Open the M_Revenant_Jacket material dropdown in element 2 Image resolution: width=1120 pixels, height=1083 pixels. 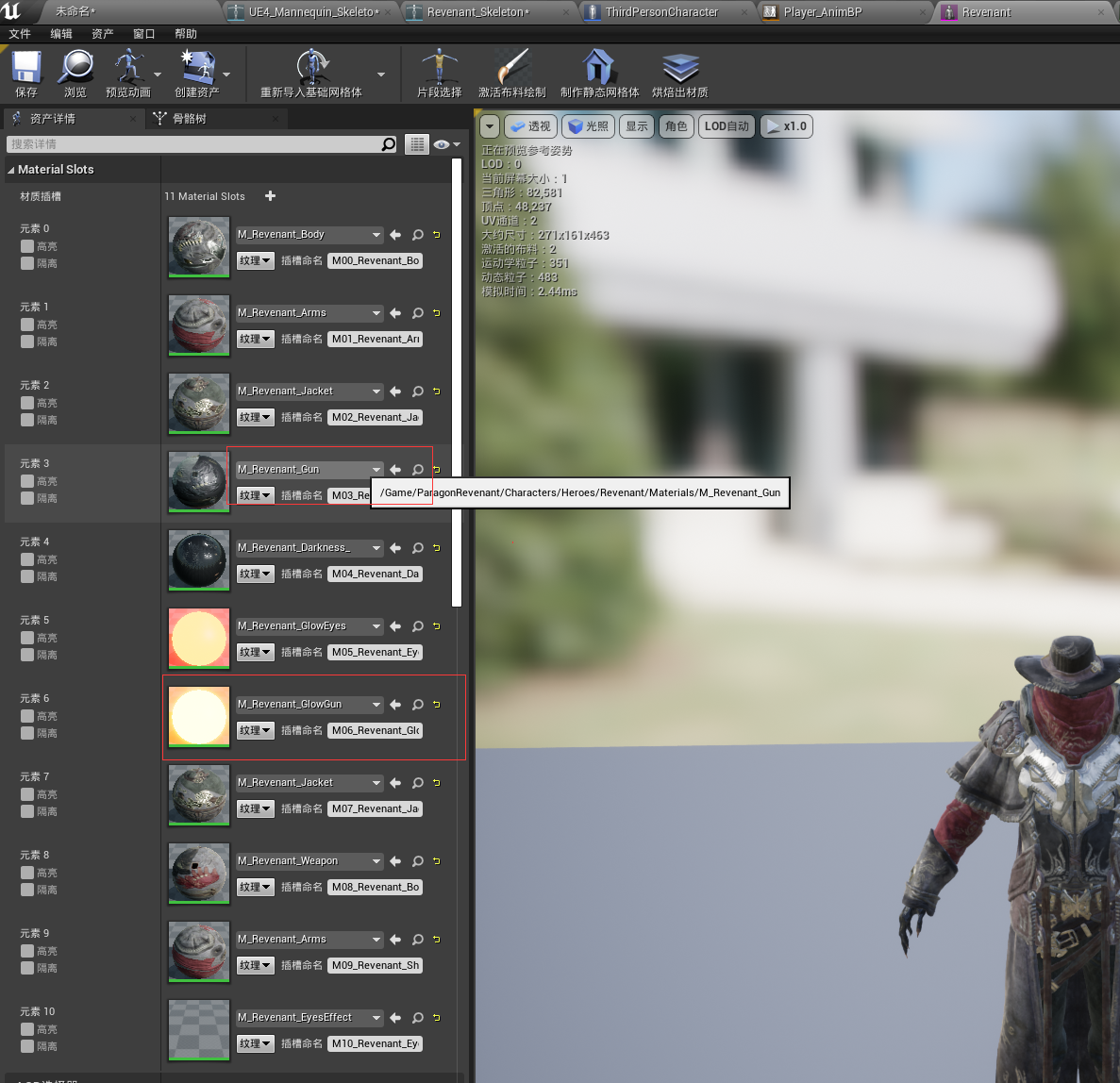310,392
